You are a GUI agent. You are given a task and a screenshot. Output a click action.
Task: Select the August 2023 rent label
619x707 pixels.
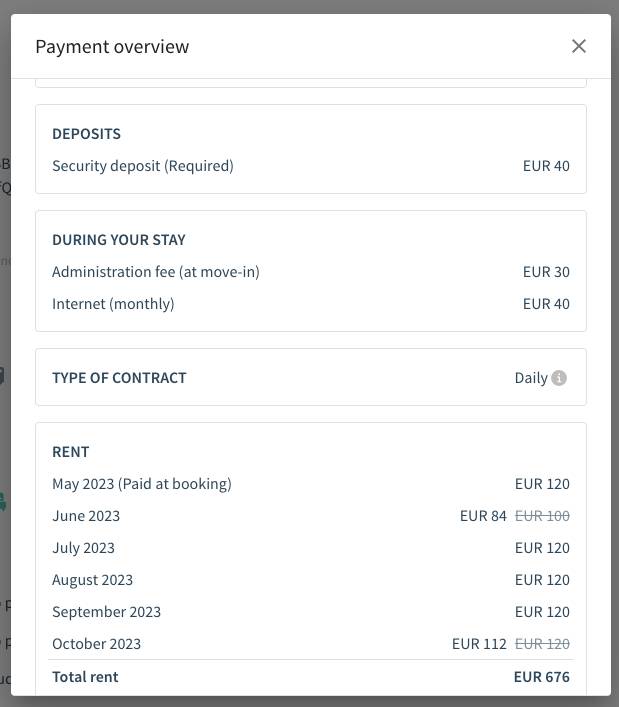pos(92,580)
